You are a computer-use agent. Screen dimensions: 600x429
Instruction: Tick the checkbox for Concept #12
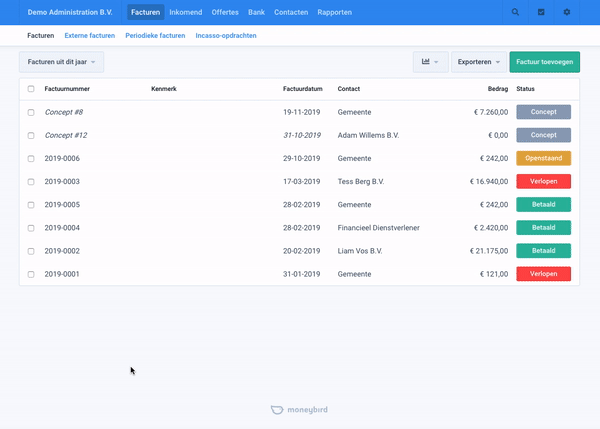31,135
